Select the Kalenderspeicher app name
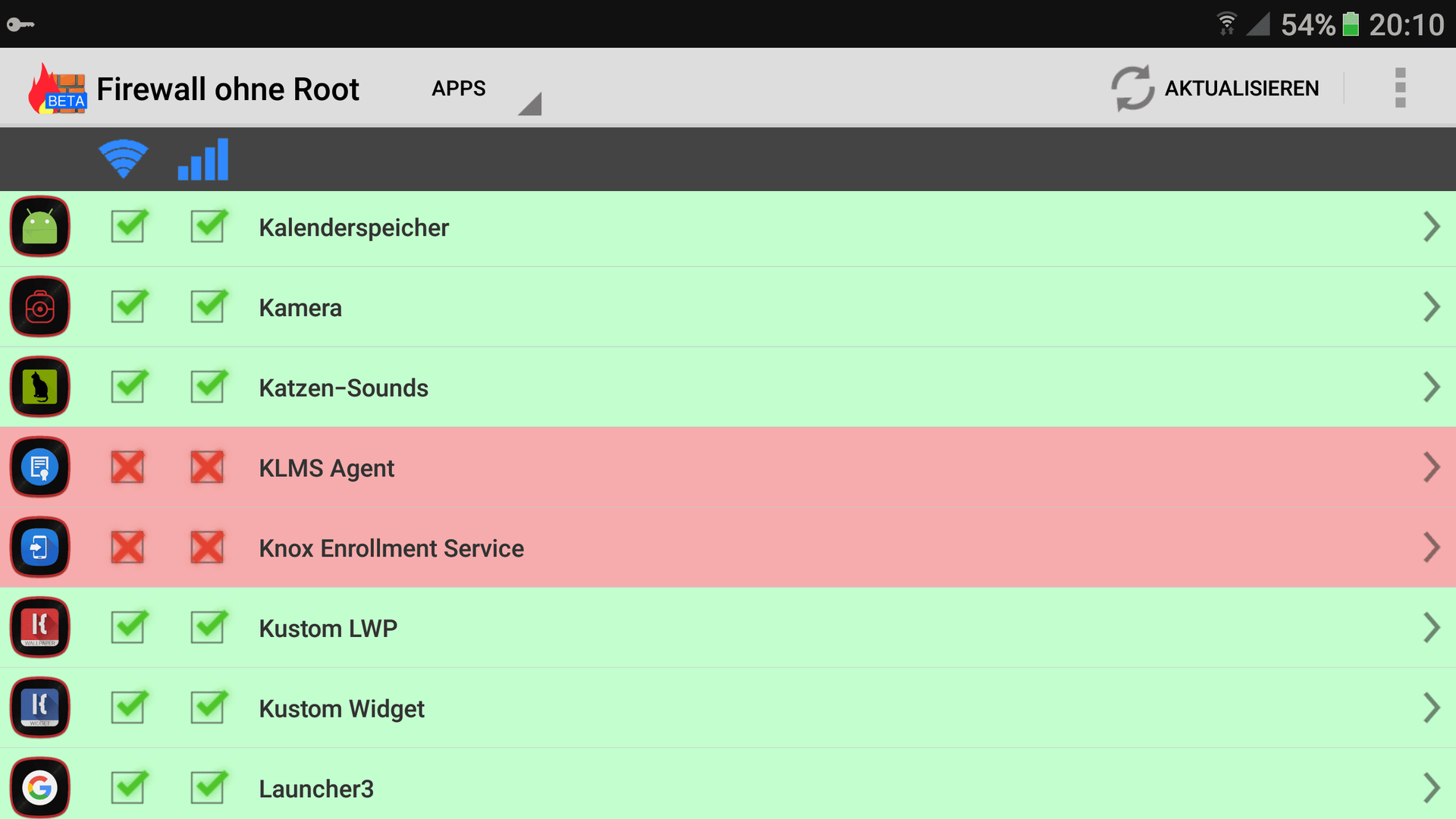The height and width of the screenshot is (819, 1456). (x=354, y=227)
